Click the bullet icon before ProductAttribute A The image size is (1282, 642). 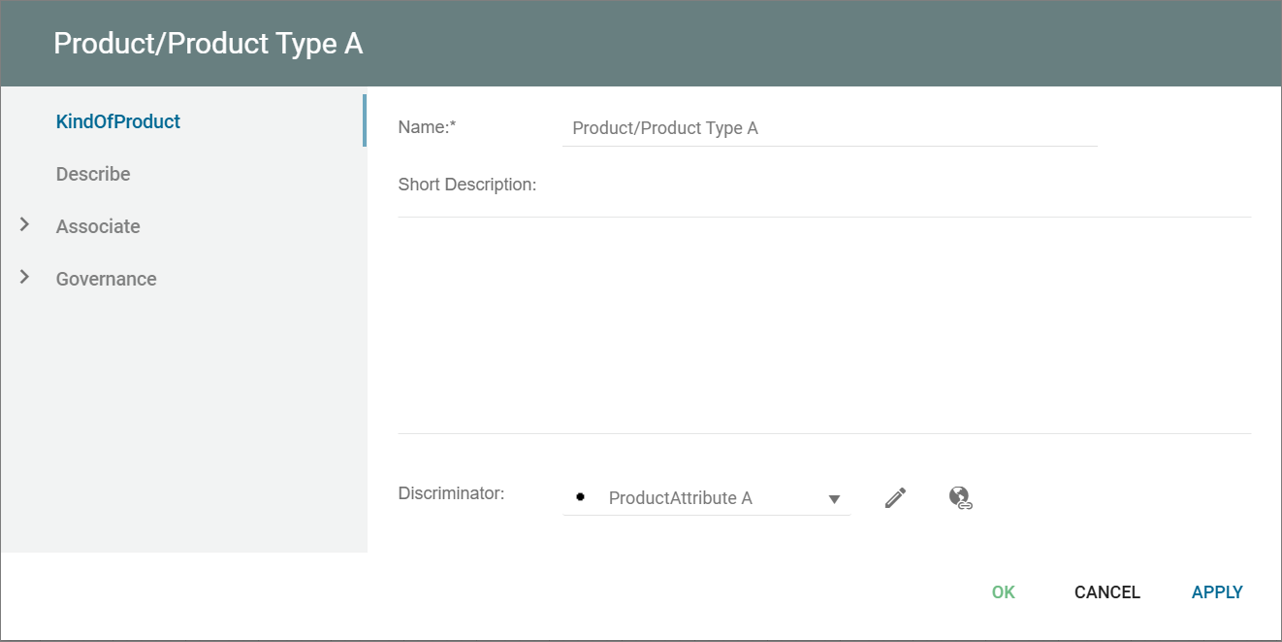(x=580, y=497)
